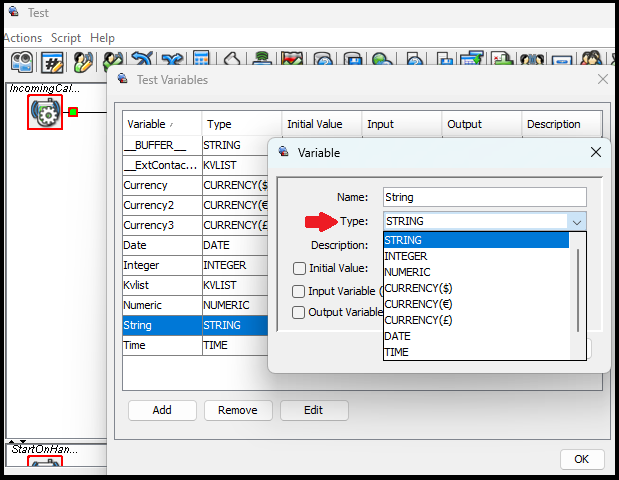Click the database with floppy disk icon
The image size is (619, 480).
(x=353, y=59)
